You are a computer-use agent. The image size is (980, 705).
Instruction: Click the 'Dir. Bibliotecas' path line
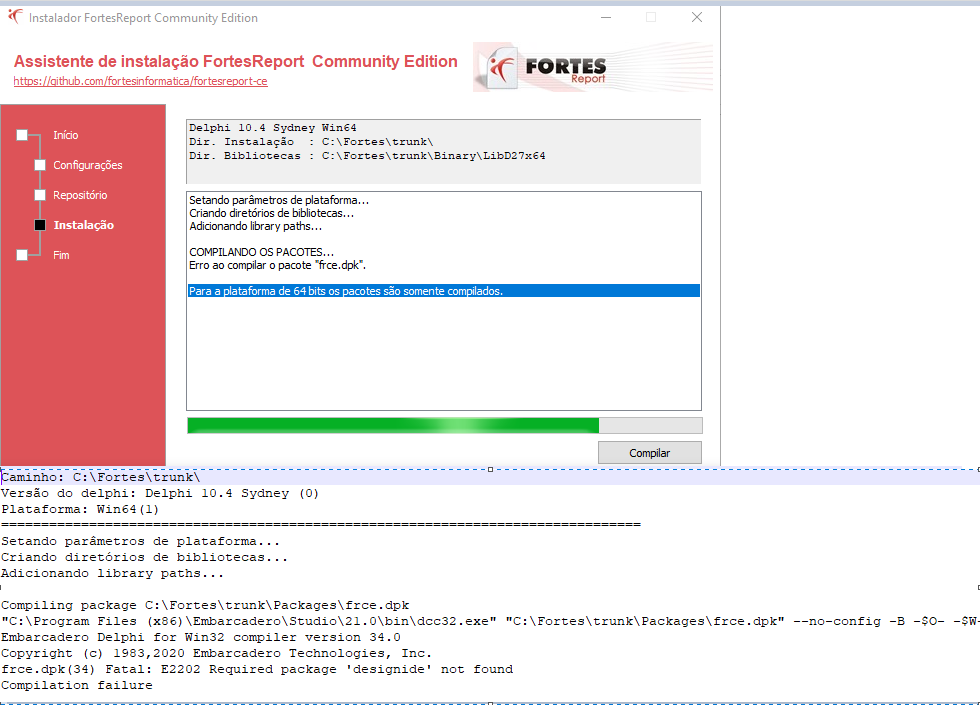(368, 156)
